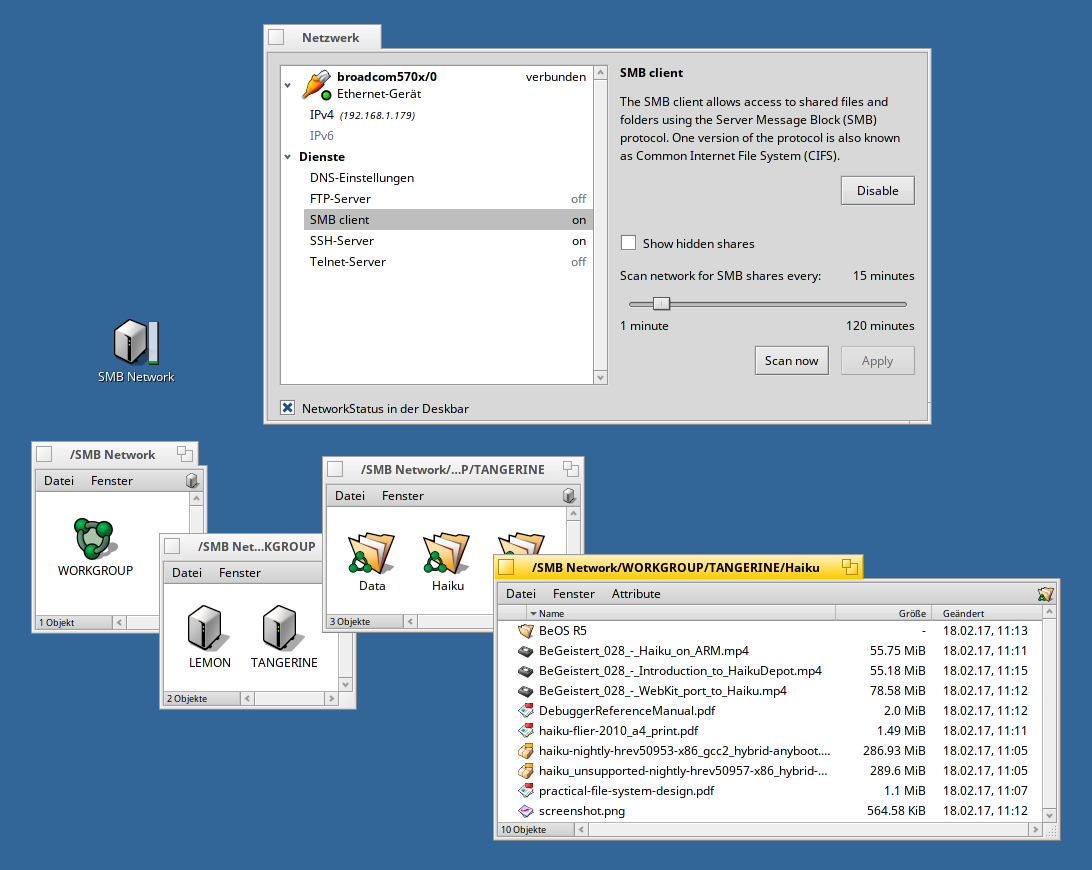Click the Introduction_to_HaikuDepot.mp4 file icon

[x=526, y=671]
